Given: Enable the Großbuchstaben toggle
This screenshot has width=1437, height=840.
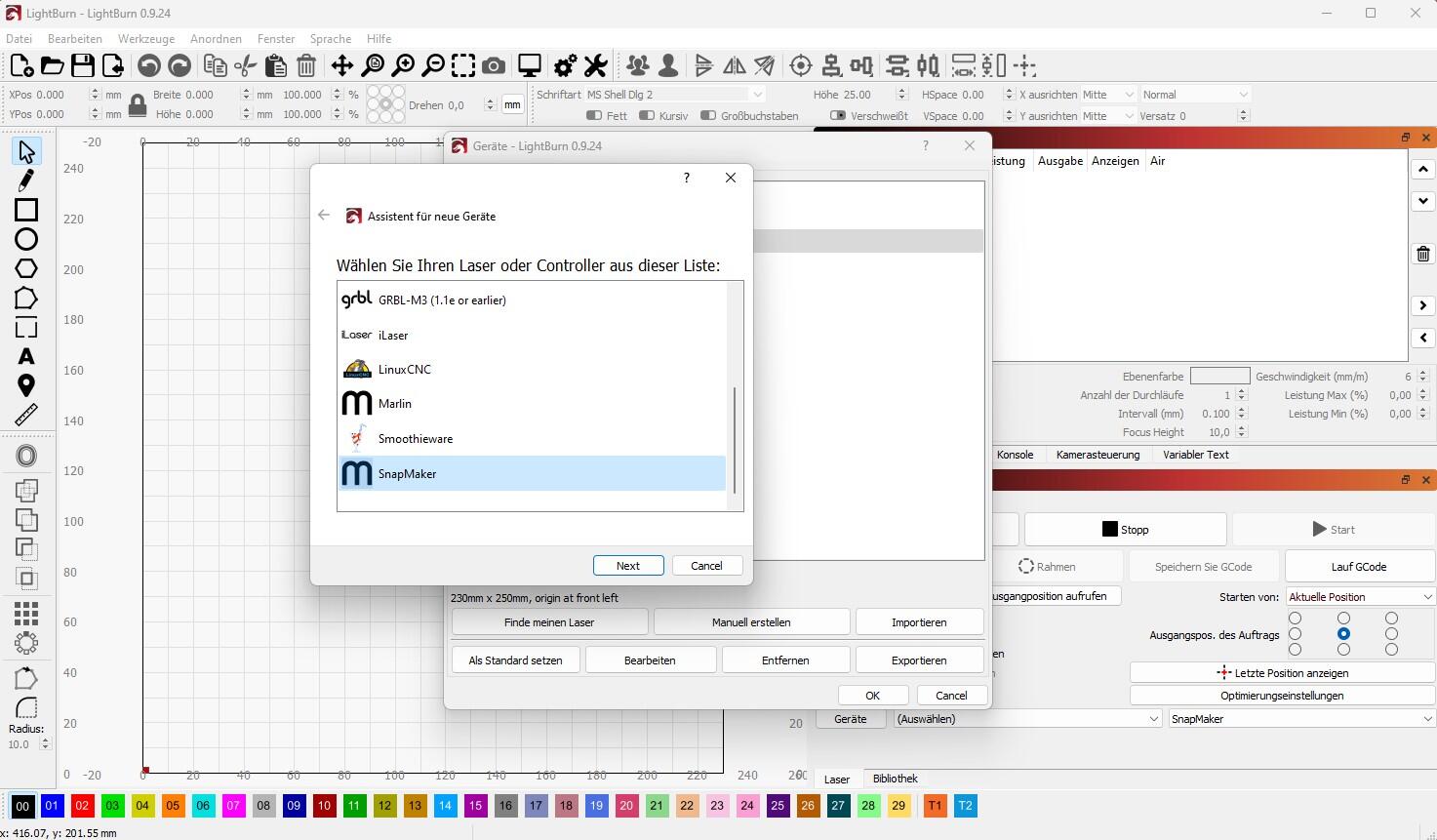Looking at the screenshot, I should coord(708,116).
